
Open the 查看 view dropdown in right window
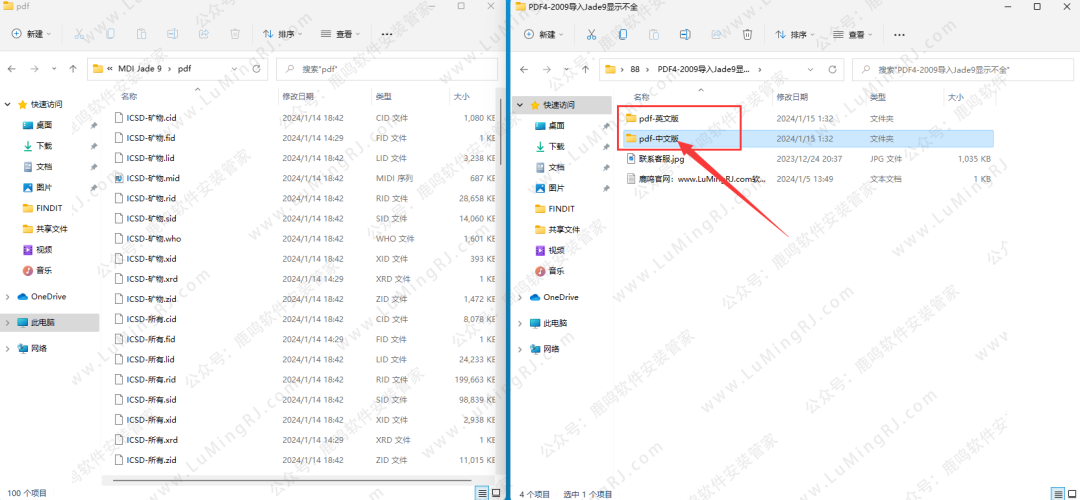[x=850, y=34]
